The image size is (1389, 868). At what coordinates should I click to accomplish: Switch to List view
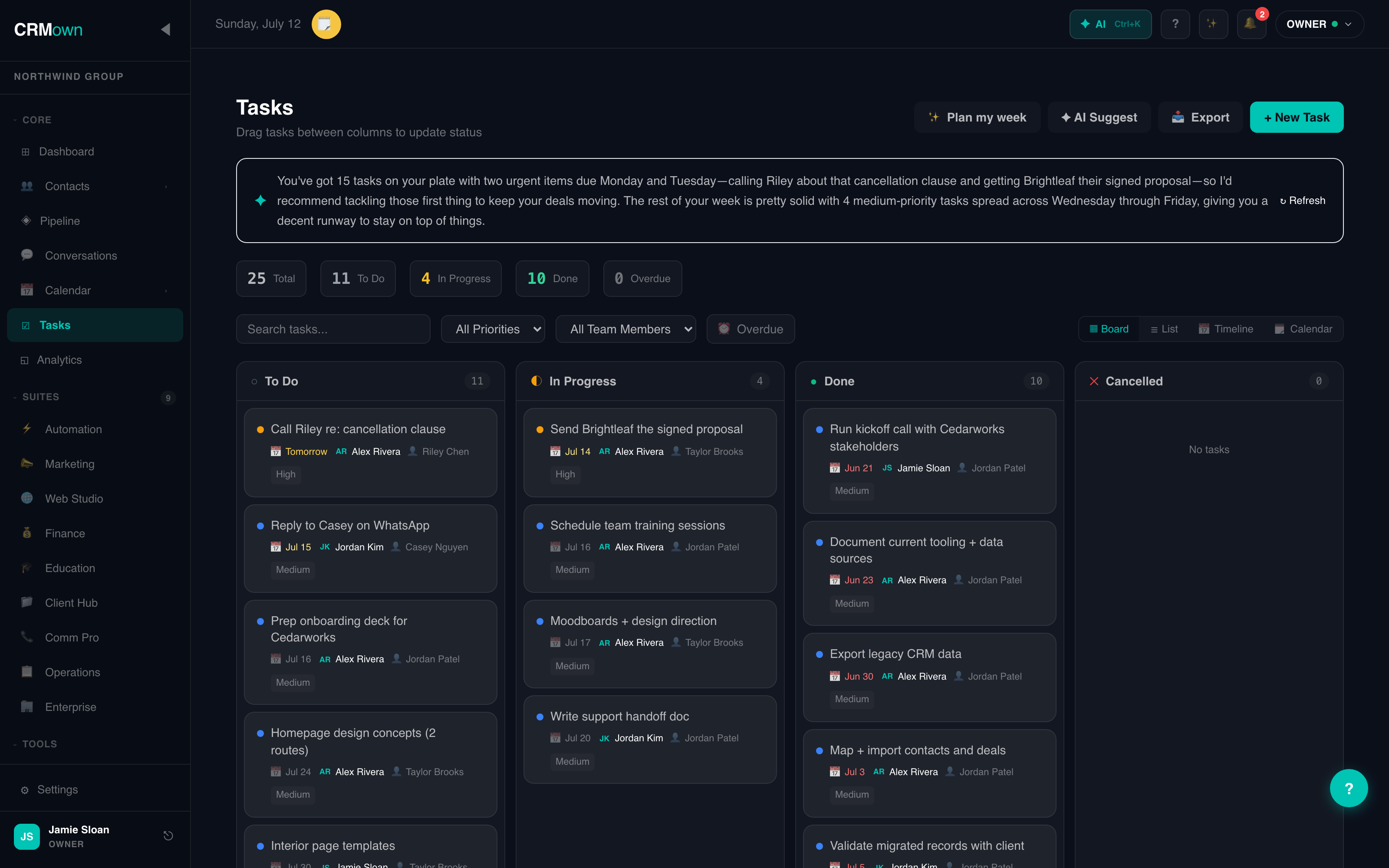click(x=1164, y=329)
